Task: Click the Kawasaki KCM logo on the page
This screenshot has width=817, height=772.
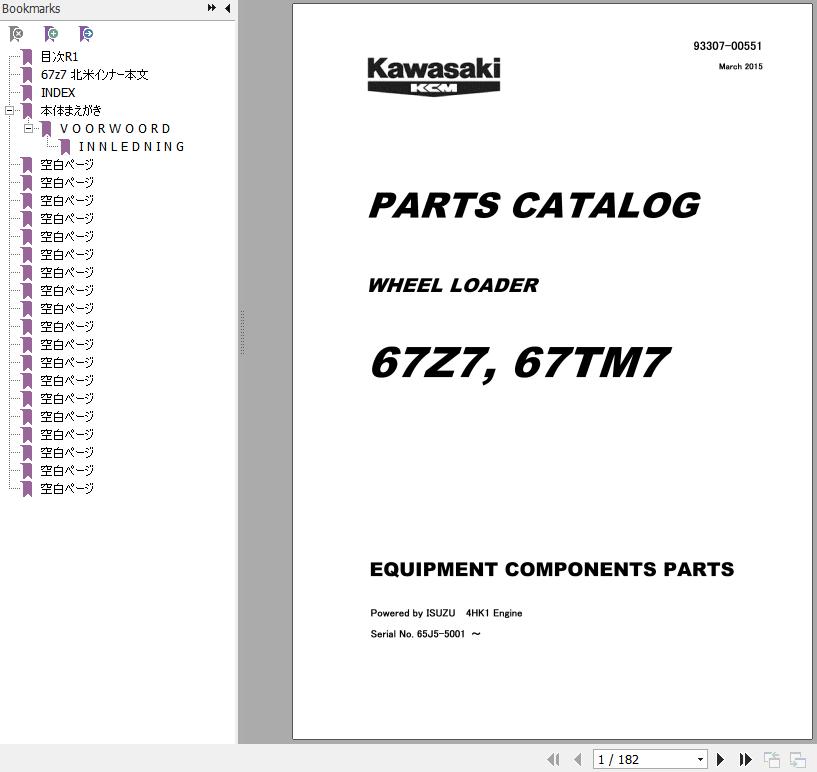Action: pos(434,77)
